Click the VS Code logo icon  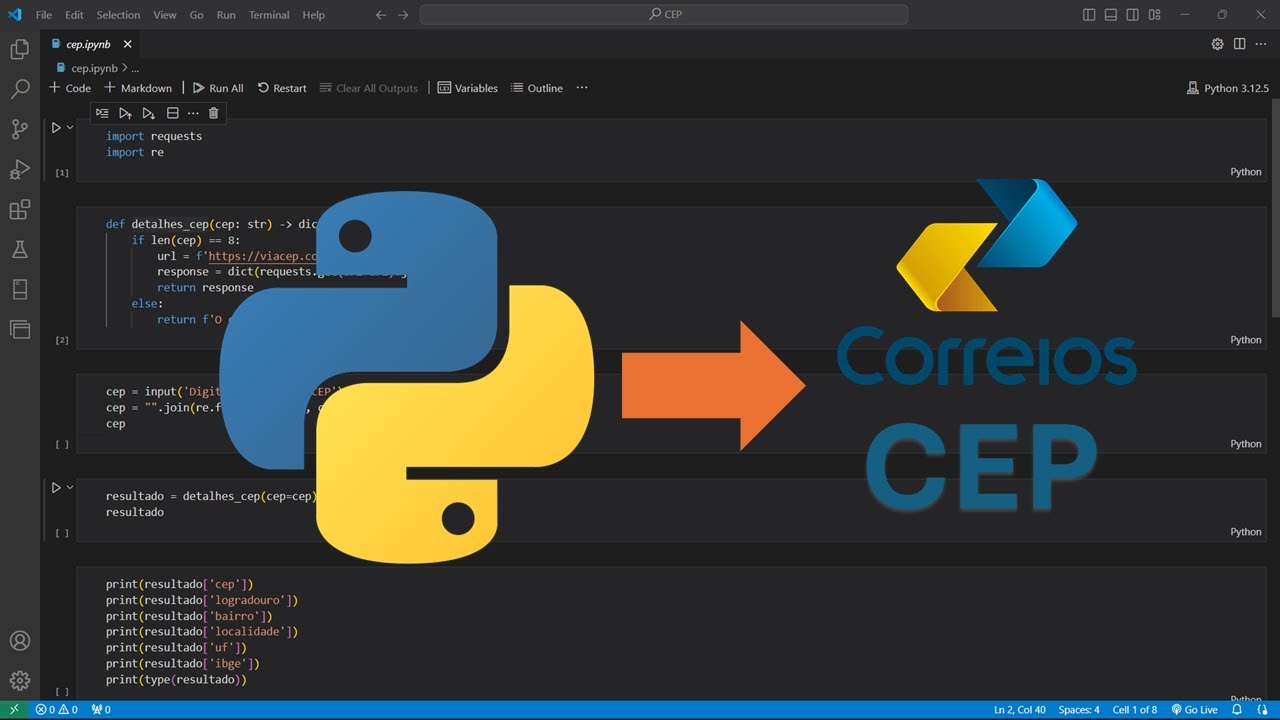pyautogui.click(x=14, y=15)
